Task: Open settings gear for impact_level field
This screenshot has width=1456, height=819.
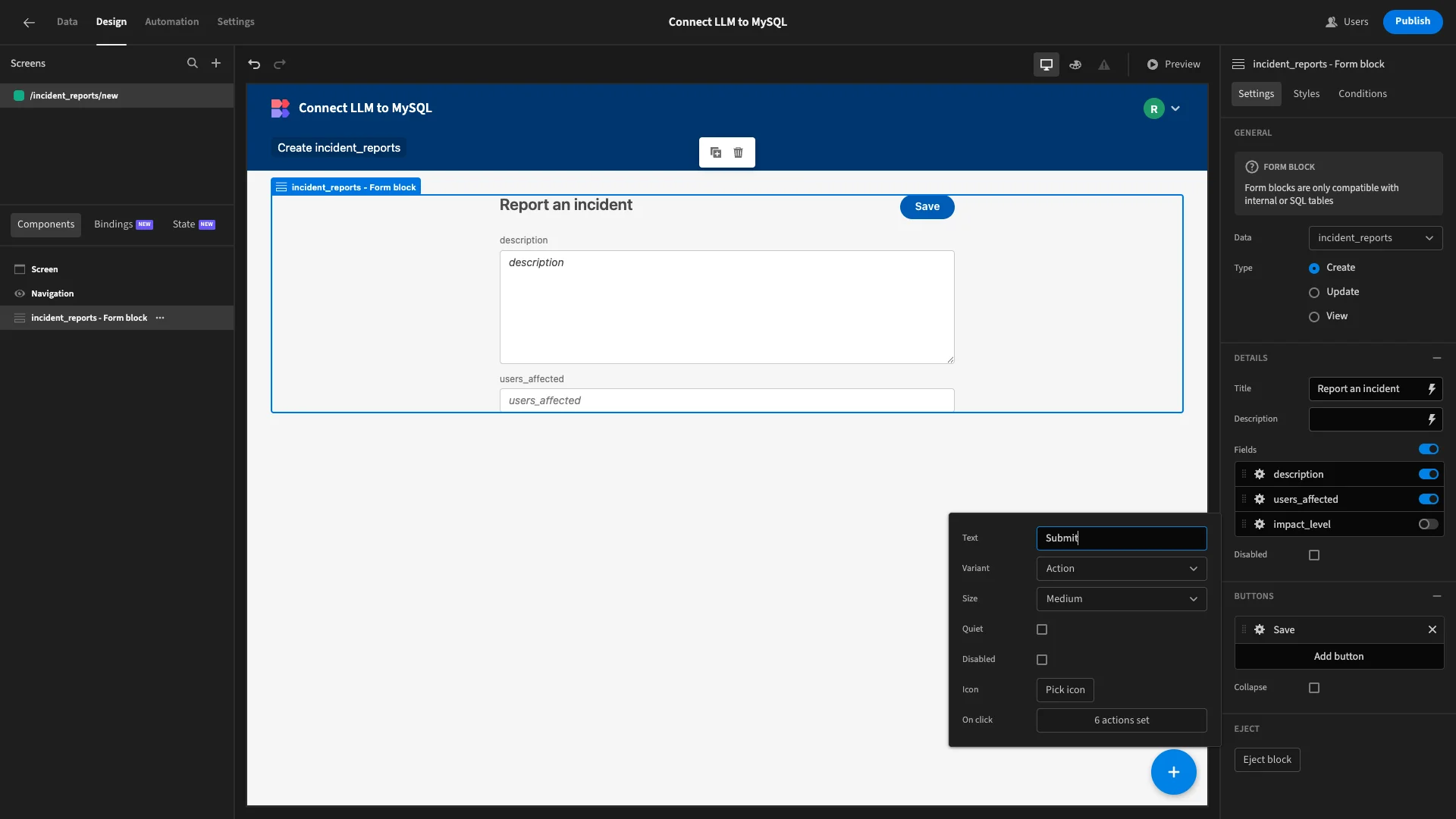Action: [1260, 524]
